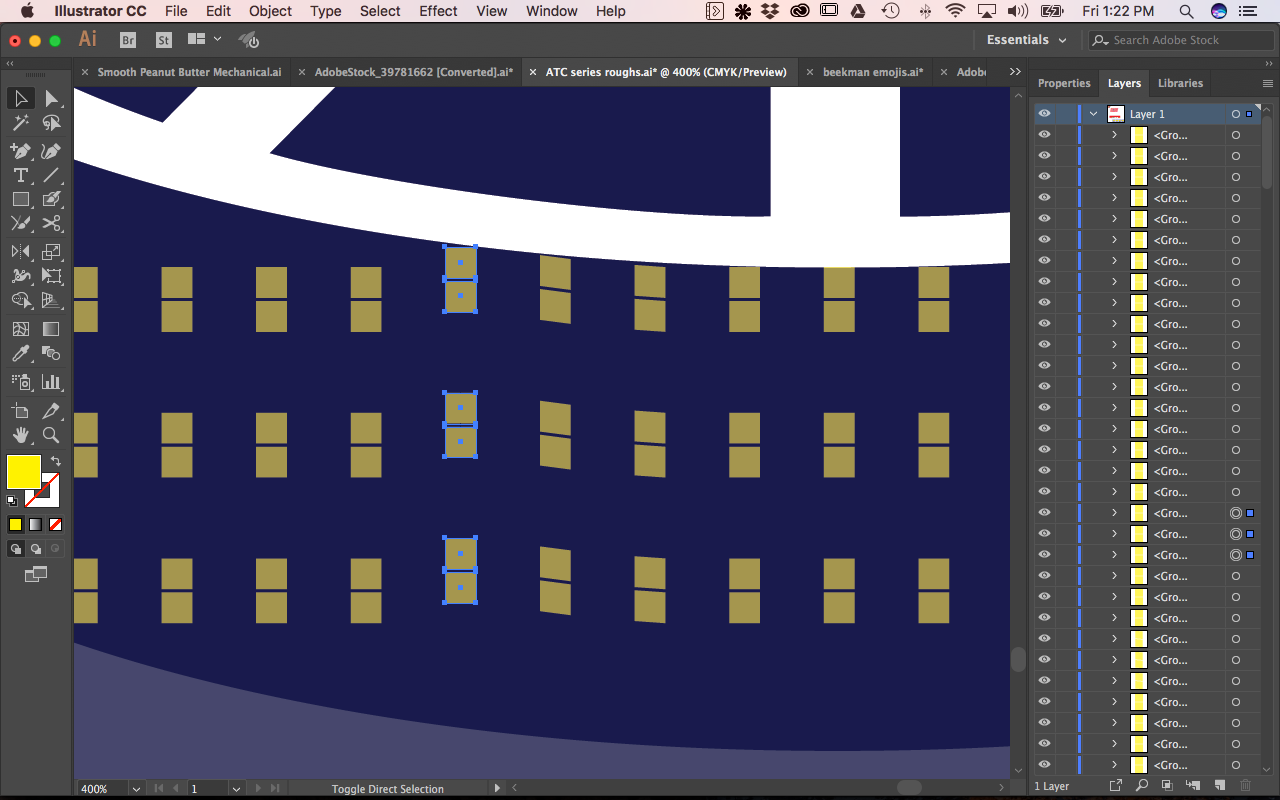Swap fill and stroke colors
1280x800 pixels.
tap(55, 461)
